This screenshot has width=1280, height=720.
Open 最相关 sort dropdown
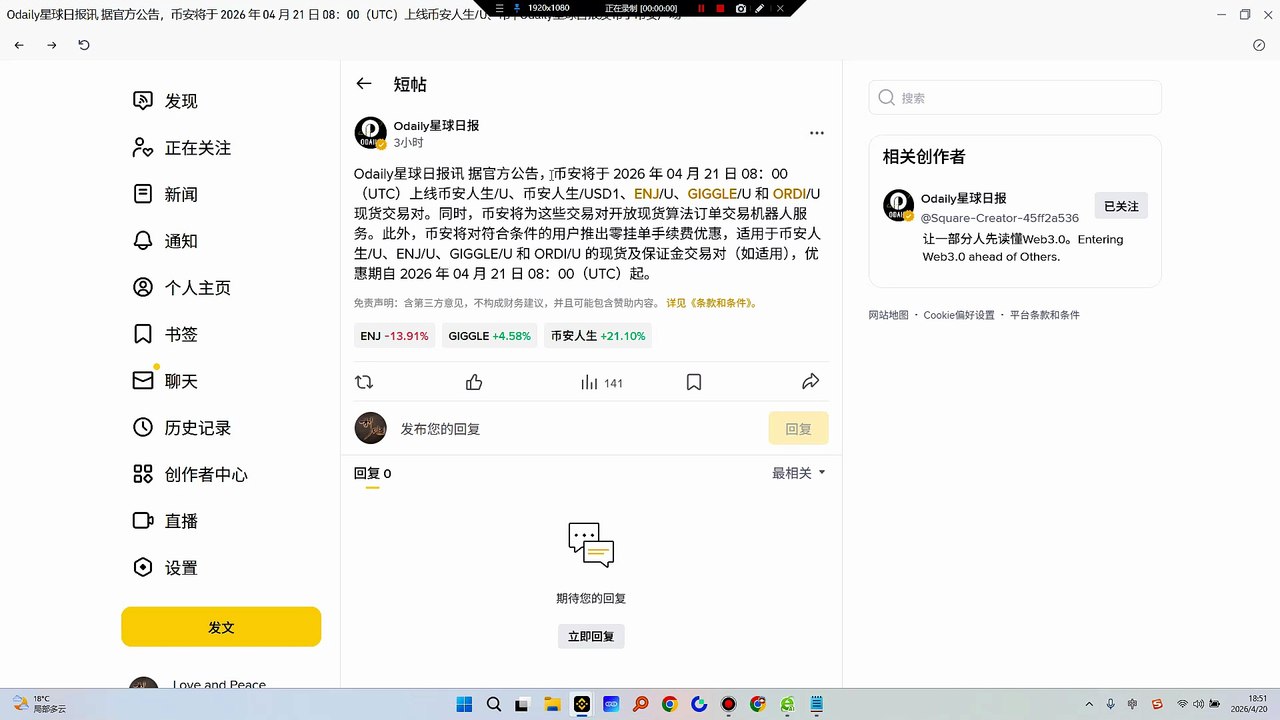[x=799, y=473]
